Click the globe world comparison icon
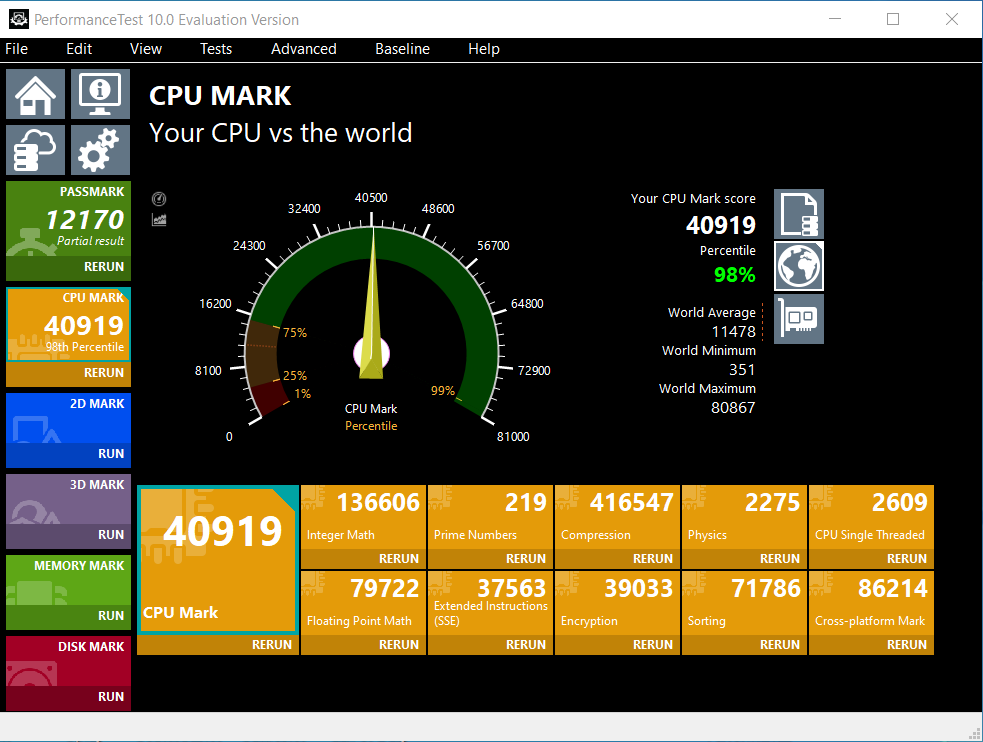The height and width of the screenshot is (742, 983). coord(799,266)
